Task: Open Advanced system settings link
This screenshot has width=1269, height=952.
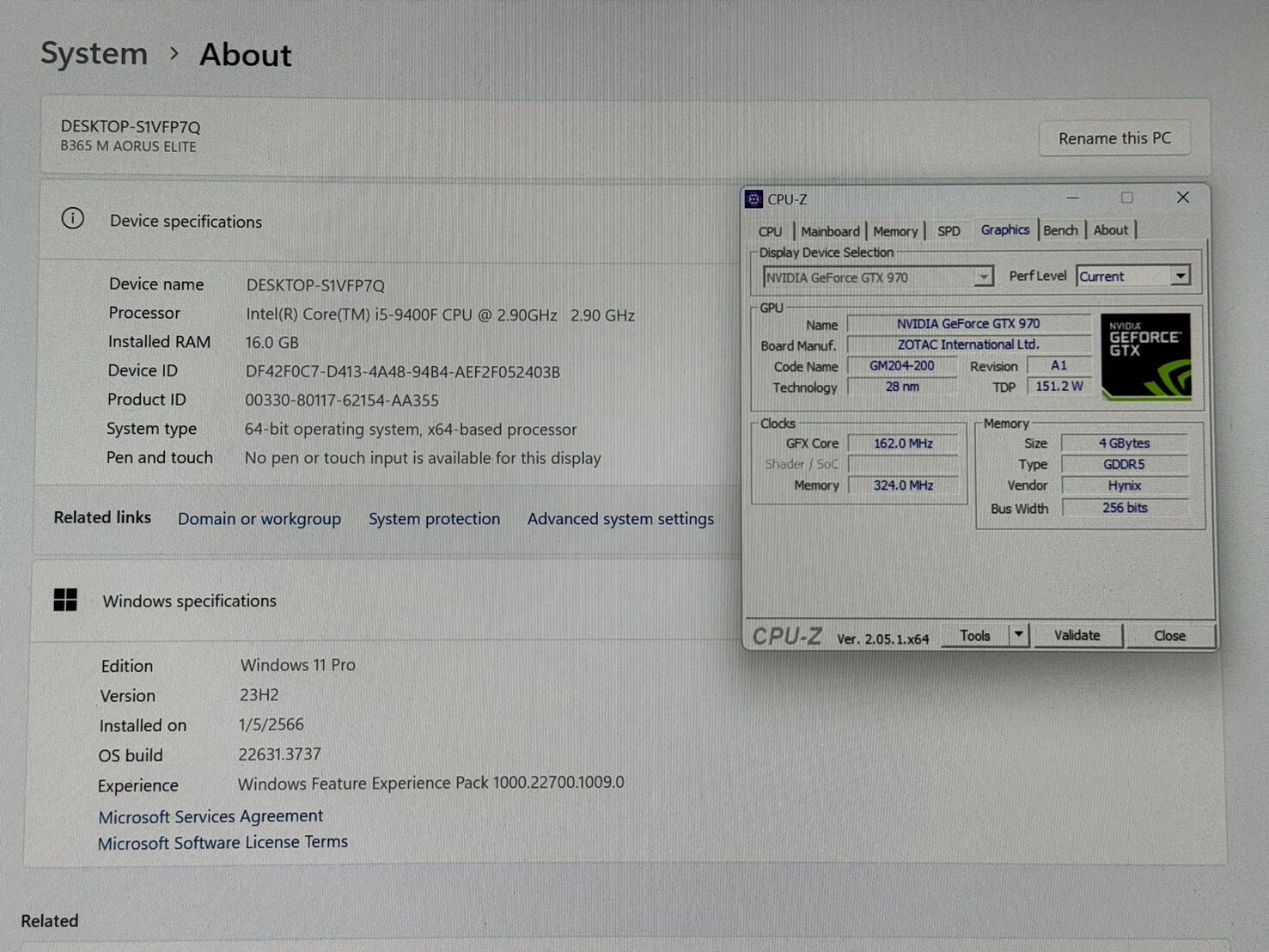Action: (620, 519)
